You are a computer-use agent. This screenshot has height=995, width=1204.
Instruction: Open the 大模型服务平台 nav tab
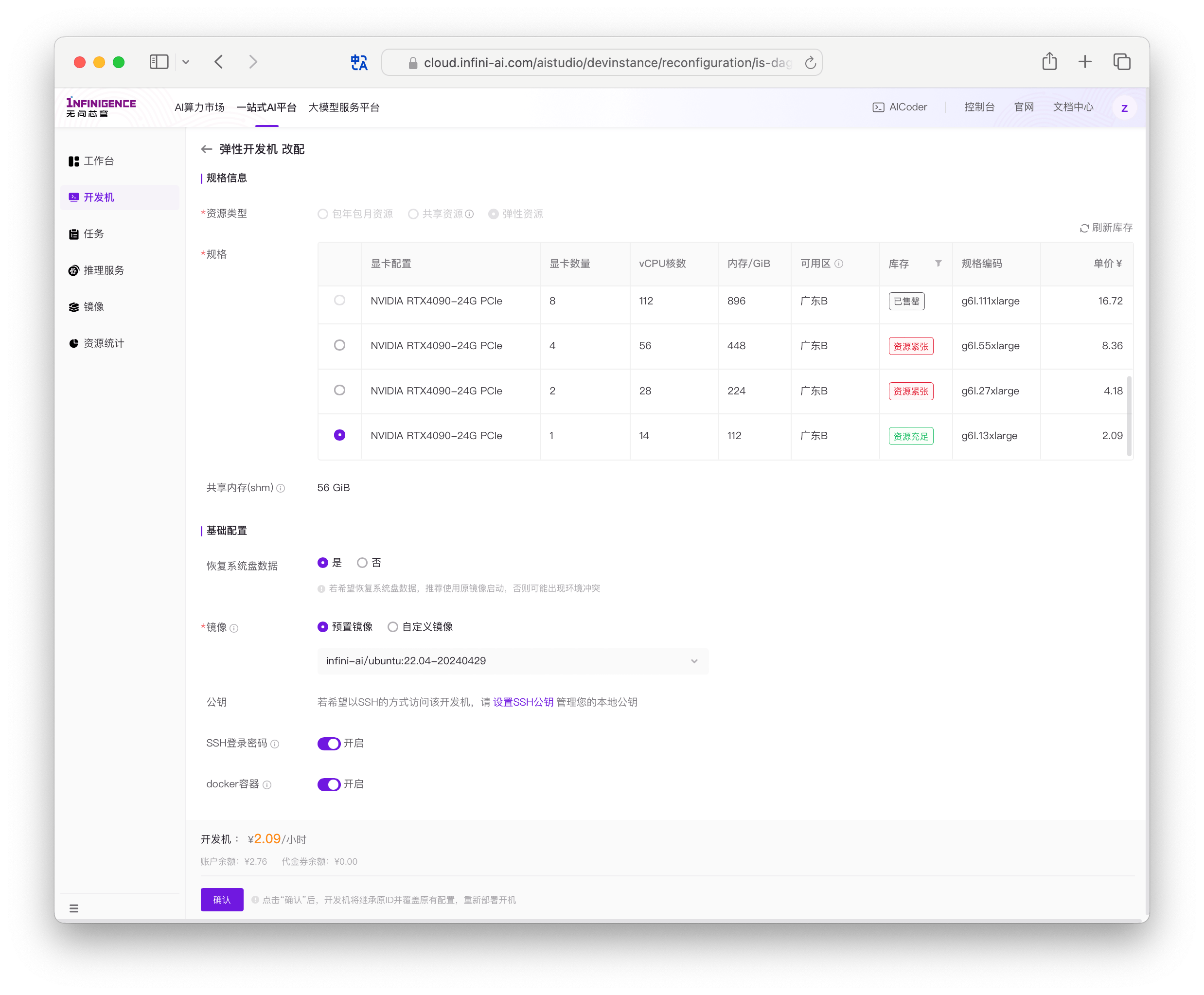pos(344,107)
